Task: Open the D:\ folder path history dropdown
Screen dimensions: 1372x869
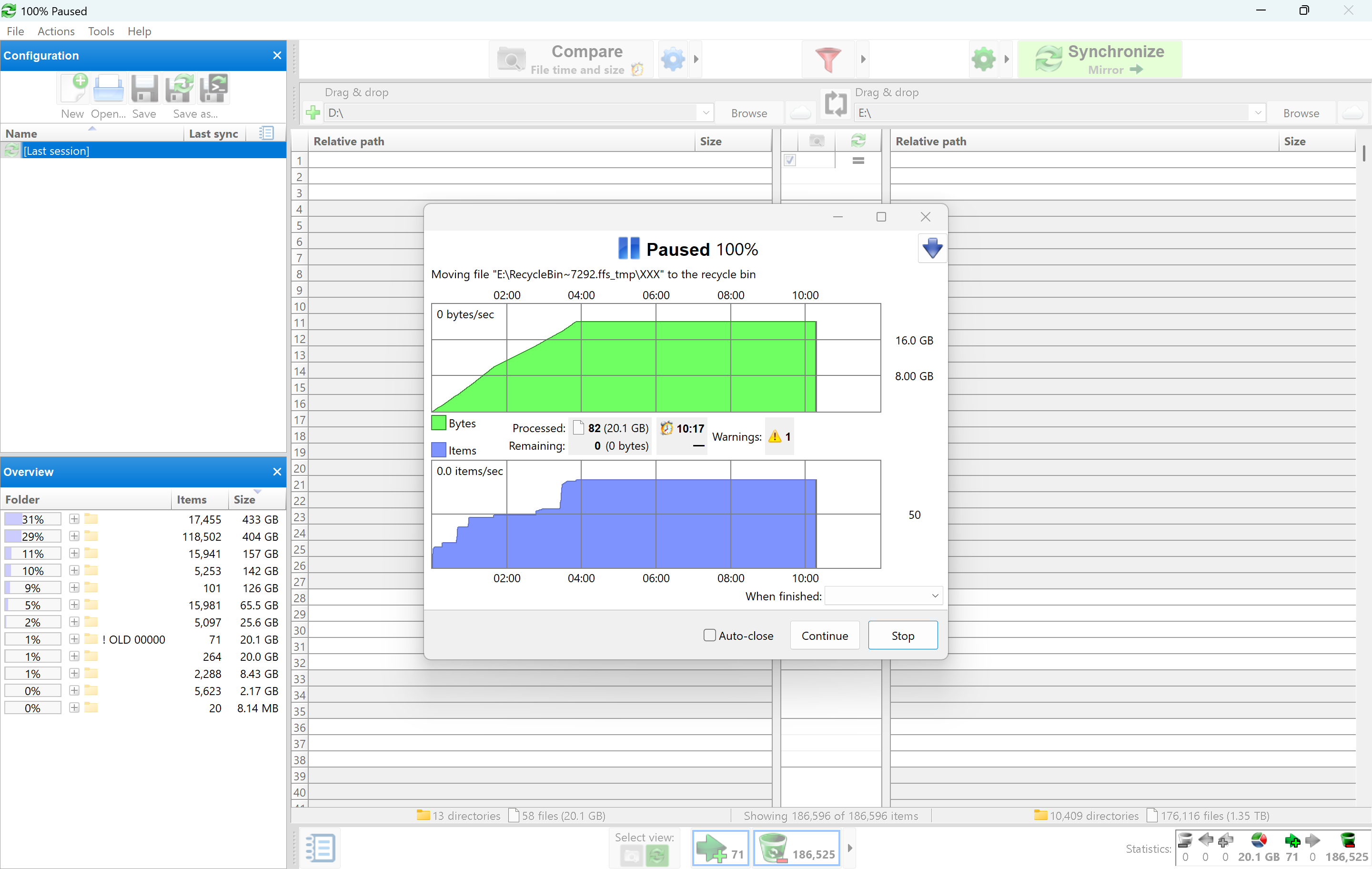Action: coord(706,113)
